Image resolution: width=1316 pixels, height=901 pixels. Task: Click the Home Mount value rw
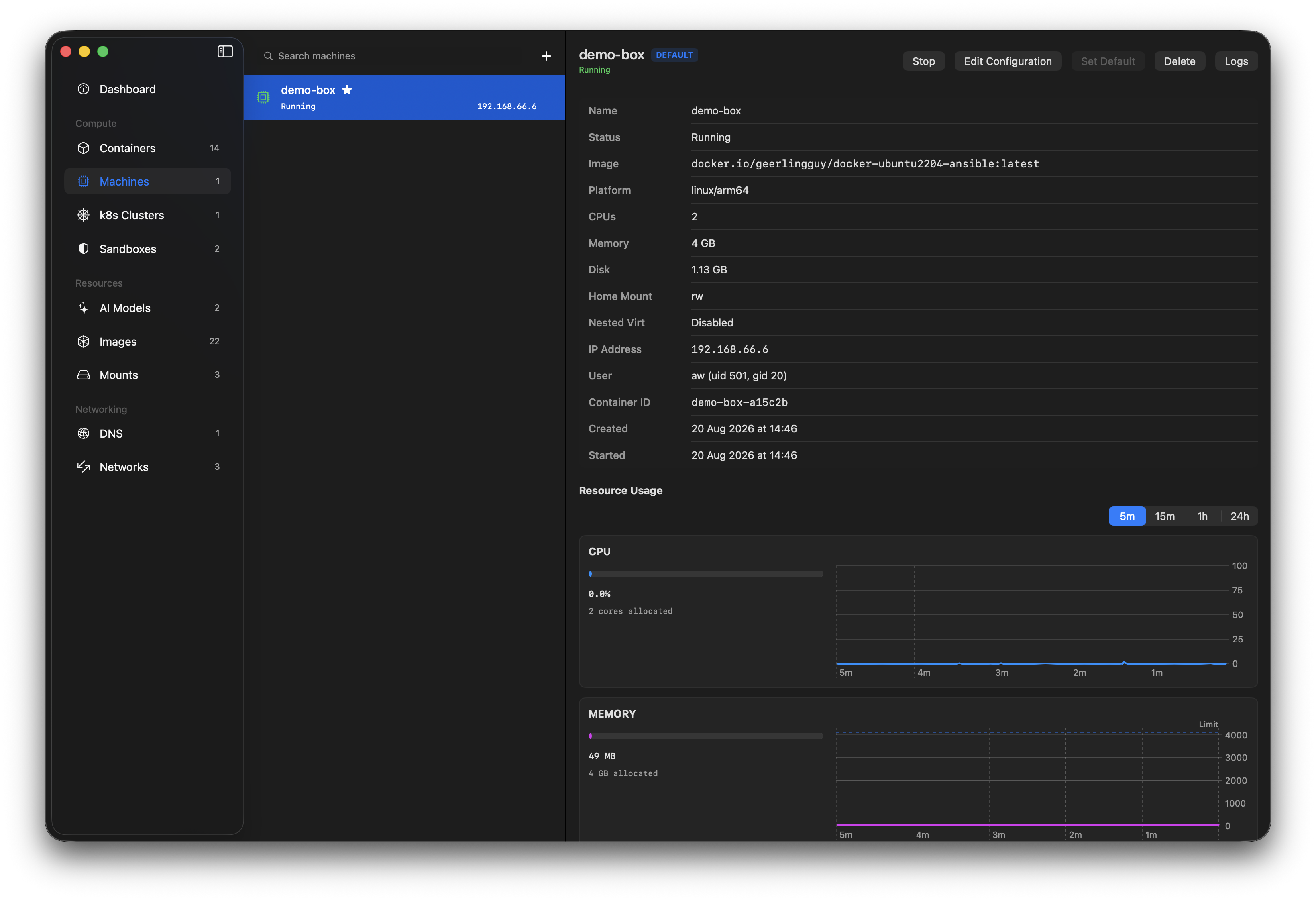pos(697,296)
